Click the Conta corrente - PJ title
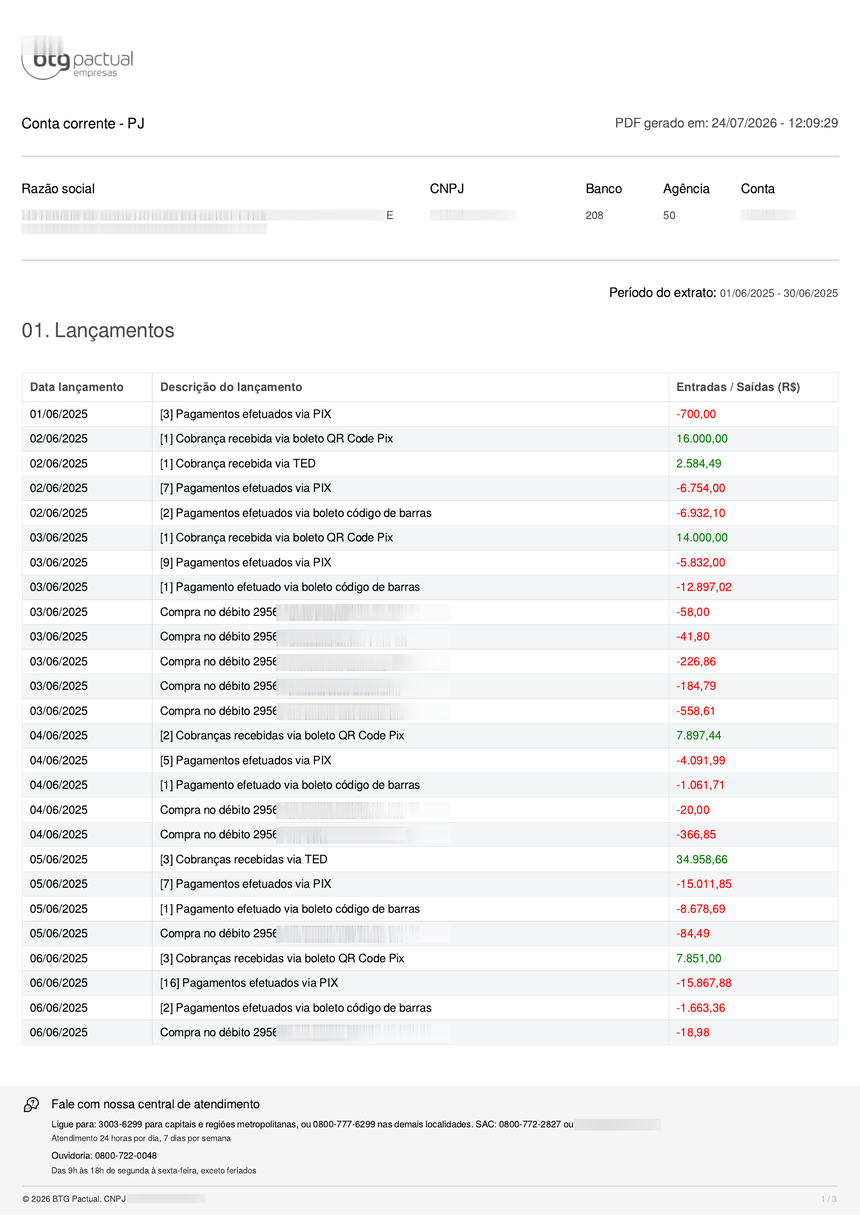The width and height of the screenshot is (860, 1216). (83, 123)
